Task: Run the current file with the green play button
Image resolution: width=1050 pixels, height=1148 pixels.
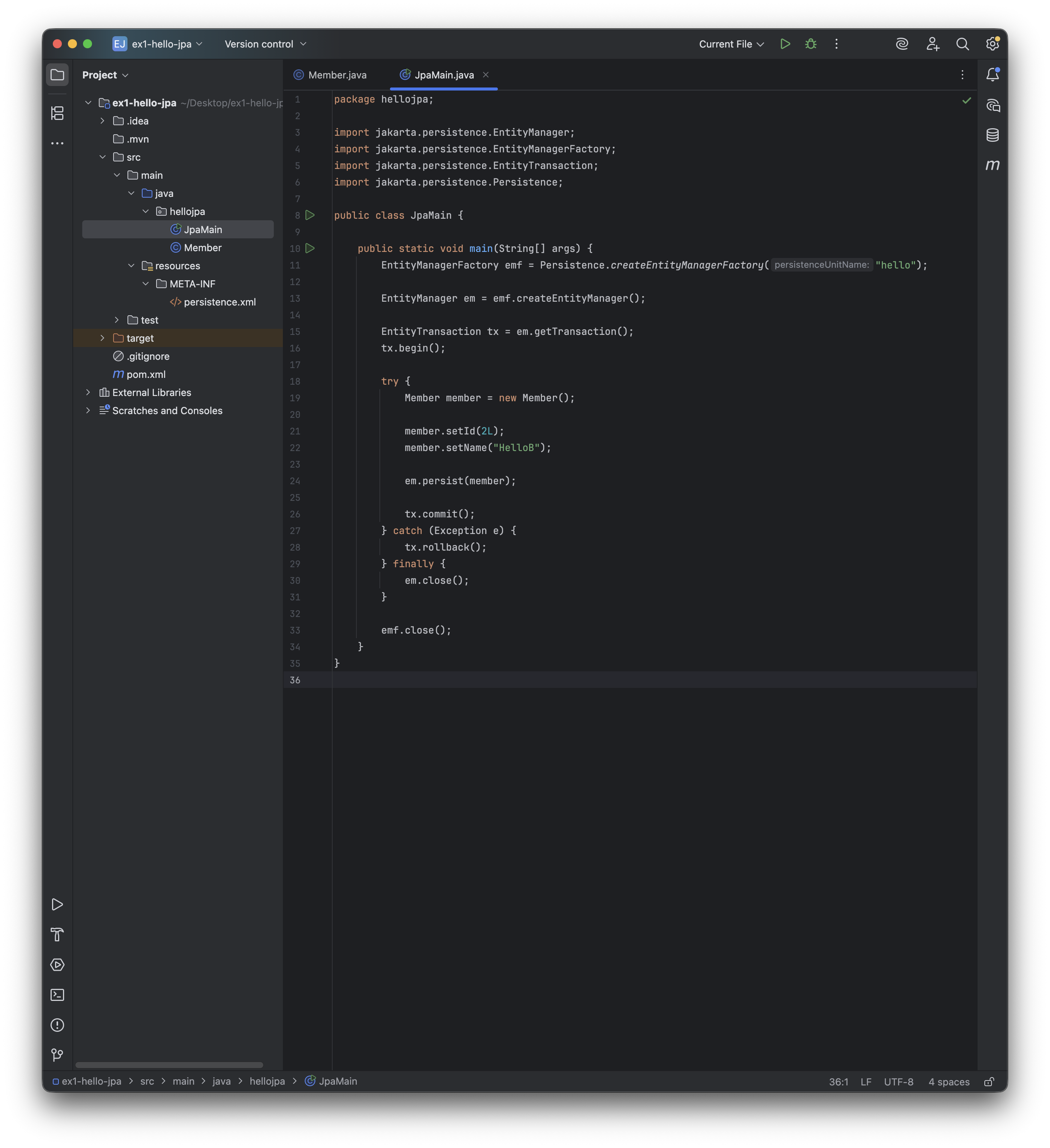Action: 784,44
